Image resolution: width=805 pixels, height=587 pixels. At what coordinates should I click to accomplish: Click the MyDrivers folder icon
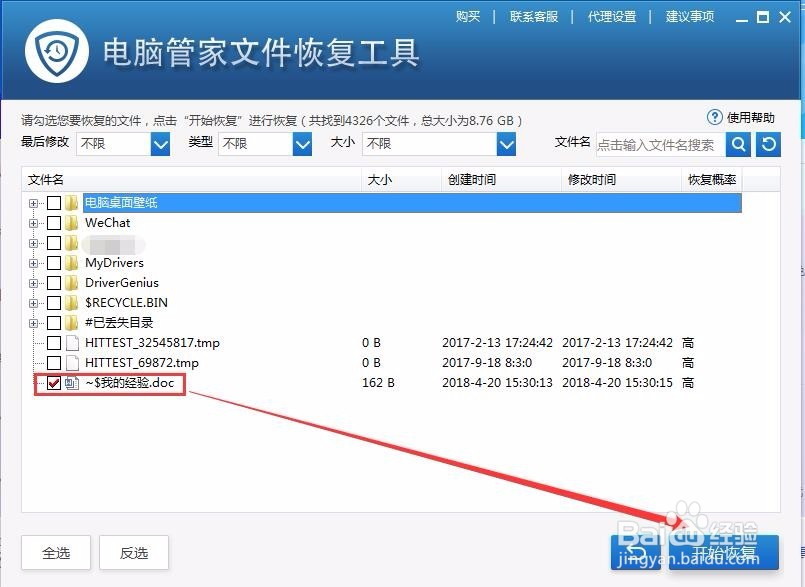pyautogui.click(x=71, y=263)
